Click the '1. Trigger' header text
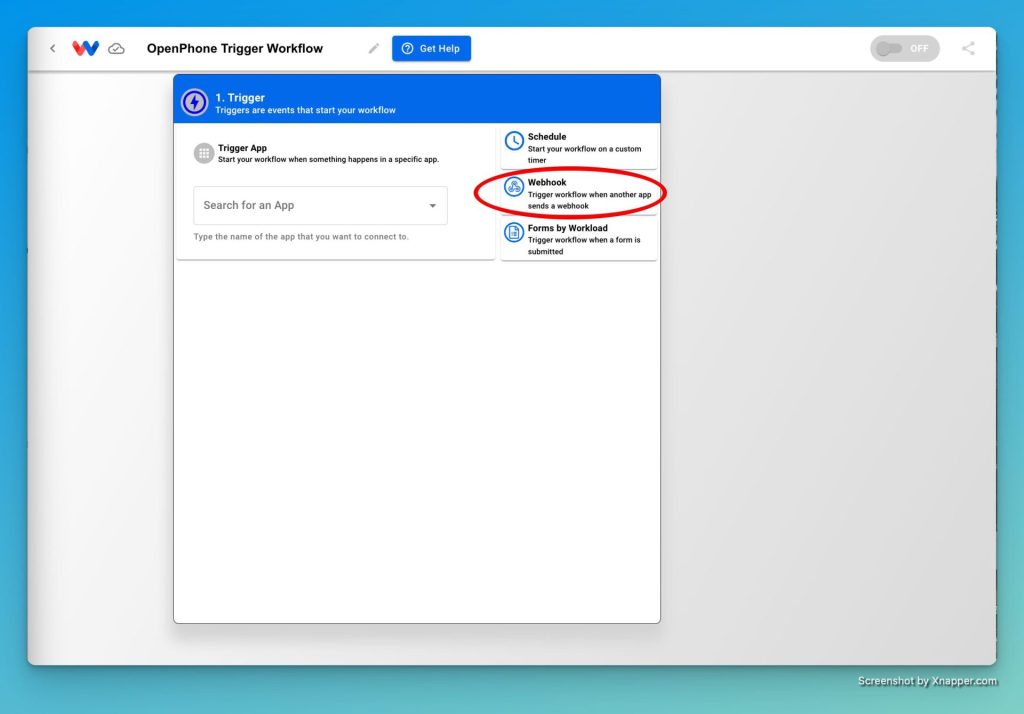This screenshot has height=714, width=1024. [x=240, y=97]
